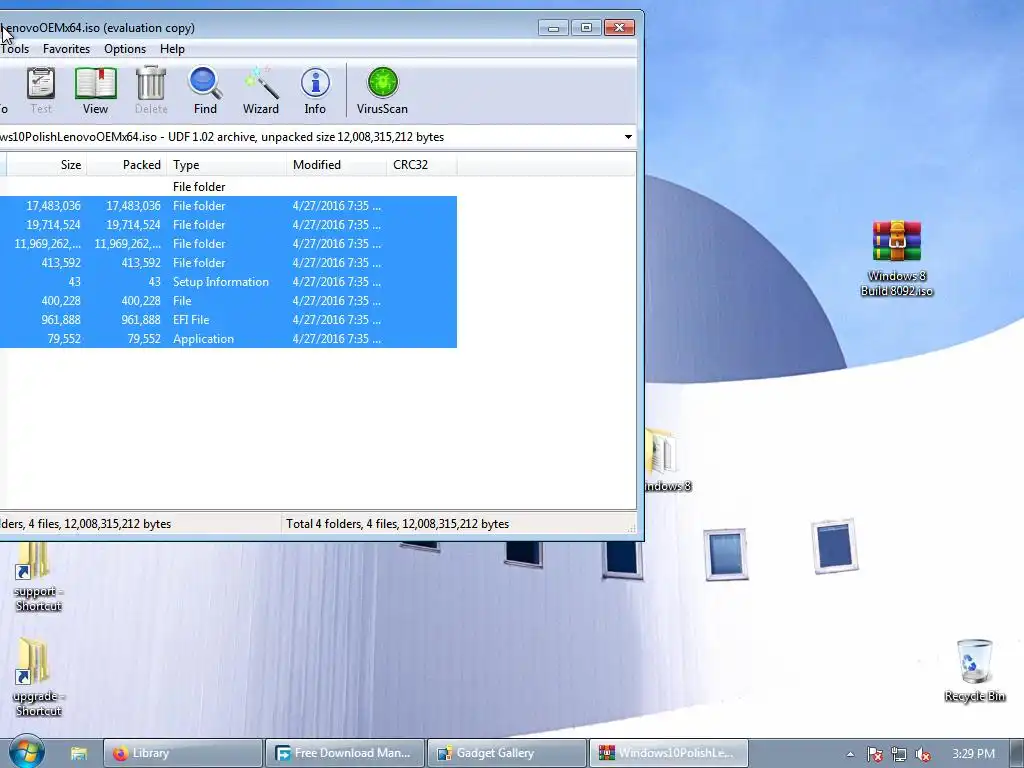
Task: Click the archive path text 'UDF 1.02 archive'
Action: click(212, 137)
